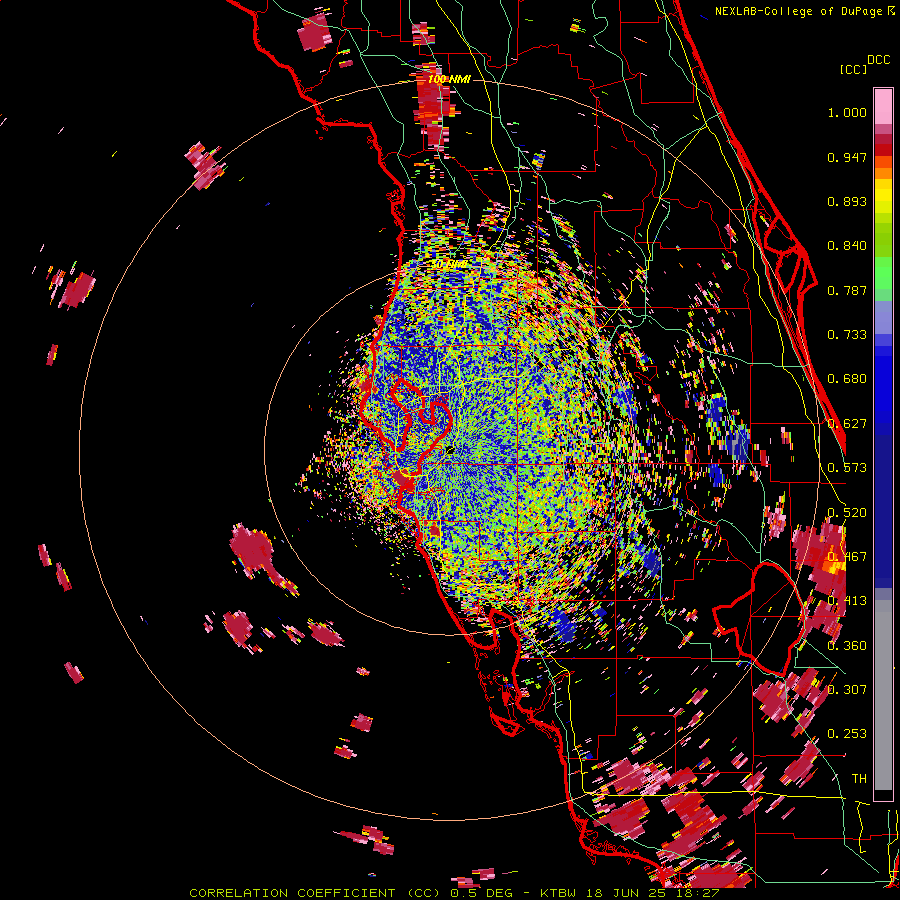This screenshot has height=900, width=900.
Task: Select the 0.573 scale value
Action: (847, 468)
